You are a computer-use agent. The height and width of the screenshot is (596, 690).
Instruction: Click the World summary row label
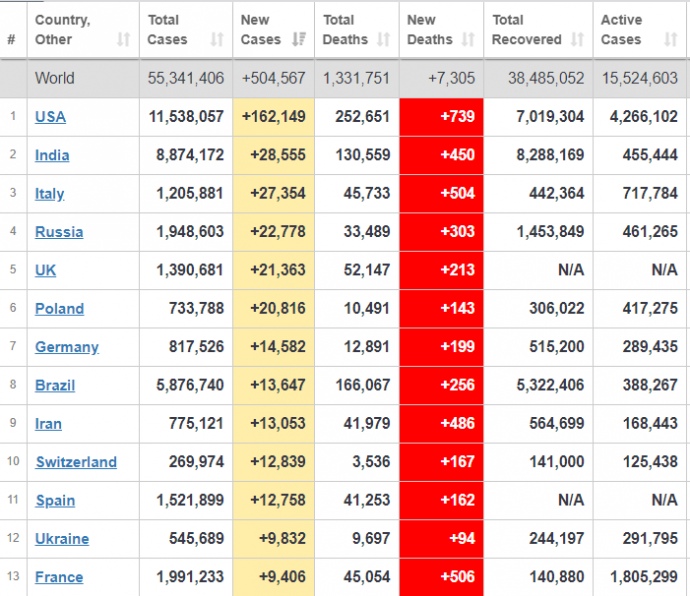[54, 78]
